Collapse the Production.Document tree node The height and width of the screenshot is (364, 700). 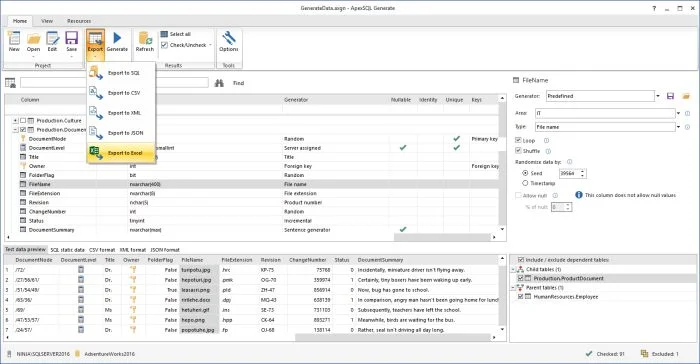click(15, 130)
